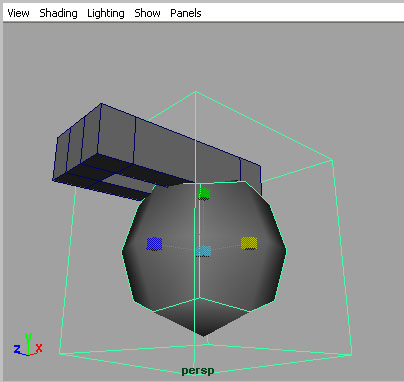
Task: Open the Show menu
Action: 147,13
